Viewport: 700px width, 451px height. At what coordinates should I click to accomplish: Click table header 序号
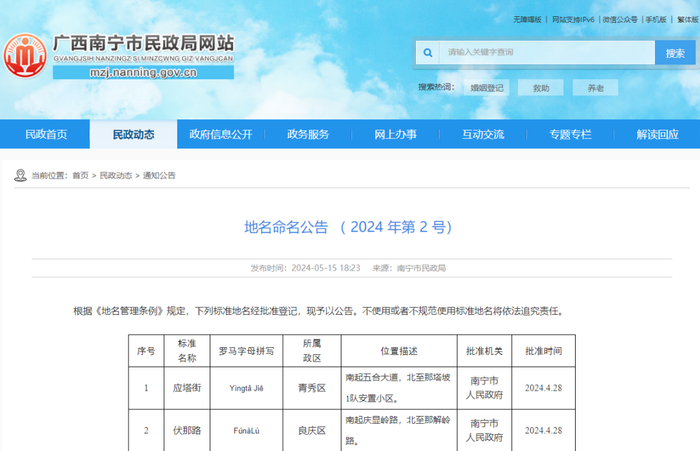(x=146, y=351)
